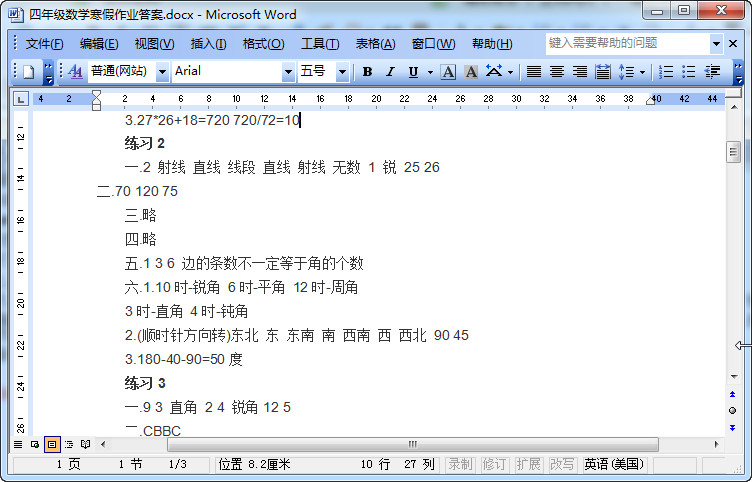The image size is (752, 482).
Task: Align text left
Action: point(534,72)
